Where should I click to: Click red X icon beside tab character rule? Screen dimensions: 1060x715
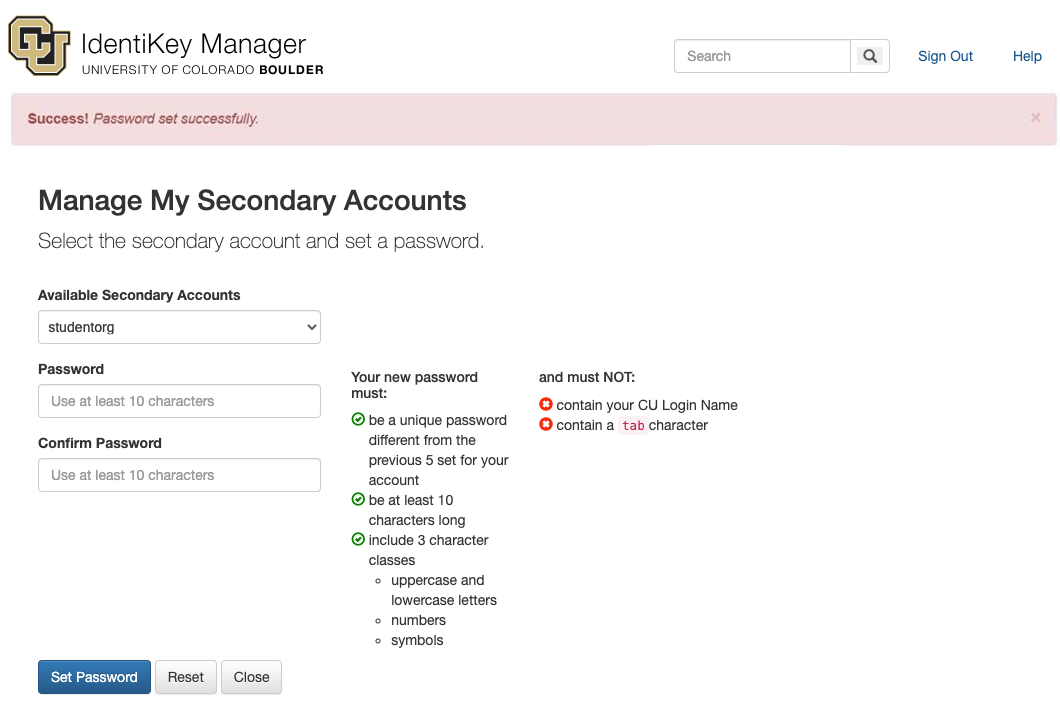(x=546, y=425)
